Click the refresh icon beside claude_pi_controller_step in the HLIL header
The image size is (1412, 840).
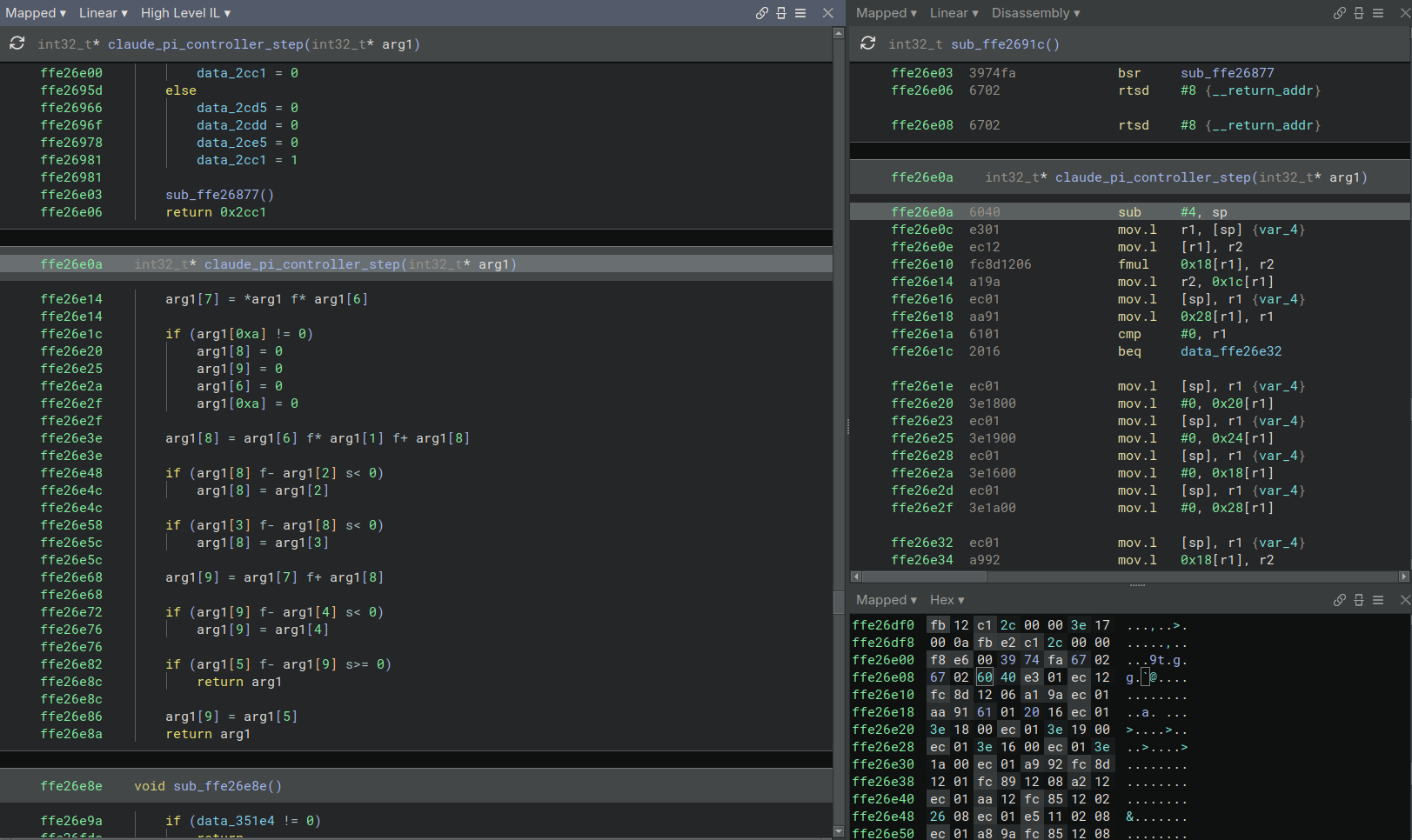coord(17,43)
